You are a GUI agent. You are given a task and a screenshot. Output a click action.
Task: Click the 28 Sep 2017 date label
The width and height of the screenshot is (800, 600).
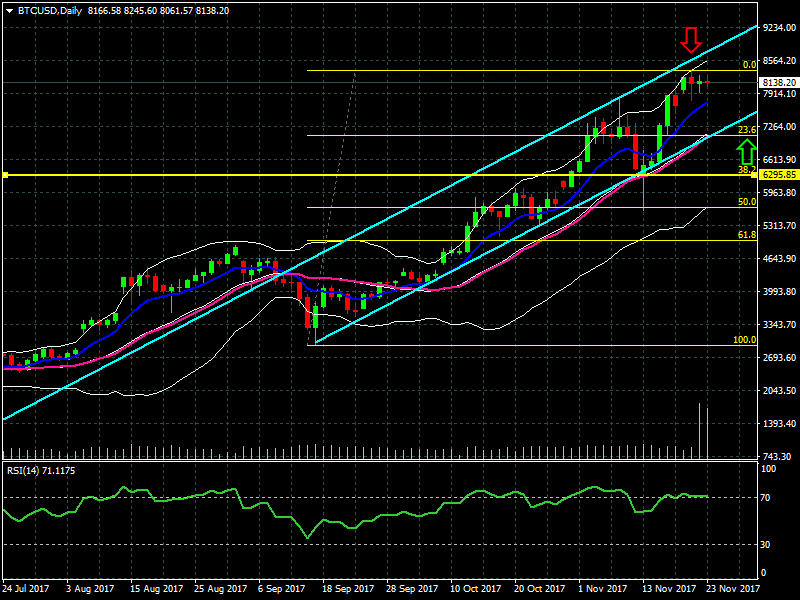click(412, 588)
